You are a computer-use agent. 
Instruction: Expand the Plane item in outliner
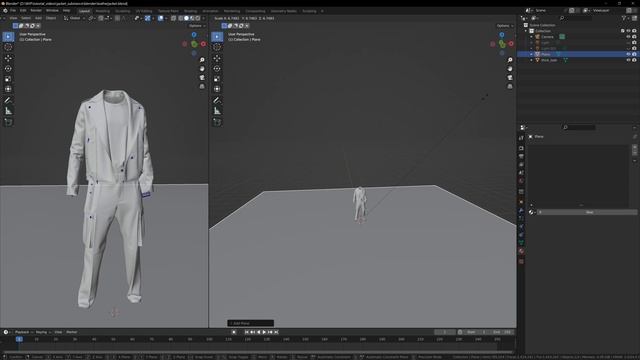tap(531, 54)
